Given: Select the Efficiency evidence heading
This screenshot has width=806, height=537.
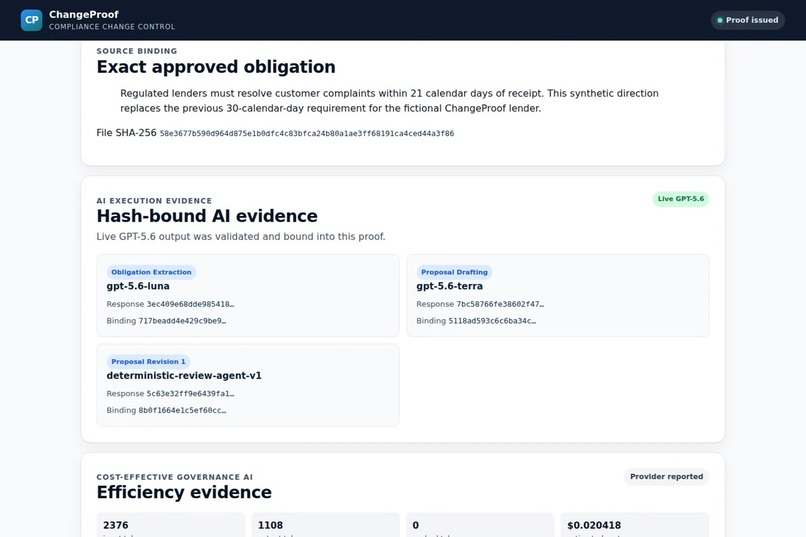Looking at the screenshot, I should (184, 492).
